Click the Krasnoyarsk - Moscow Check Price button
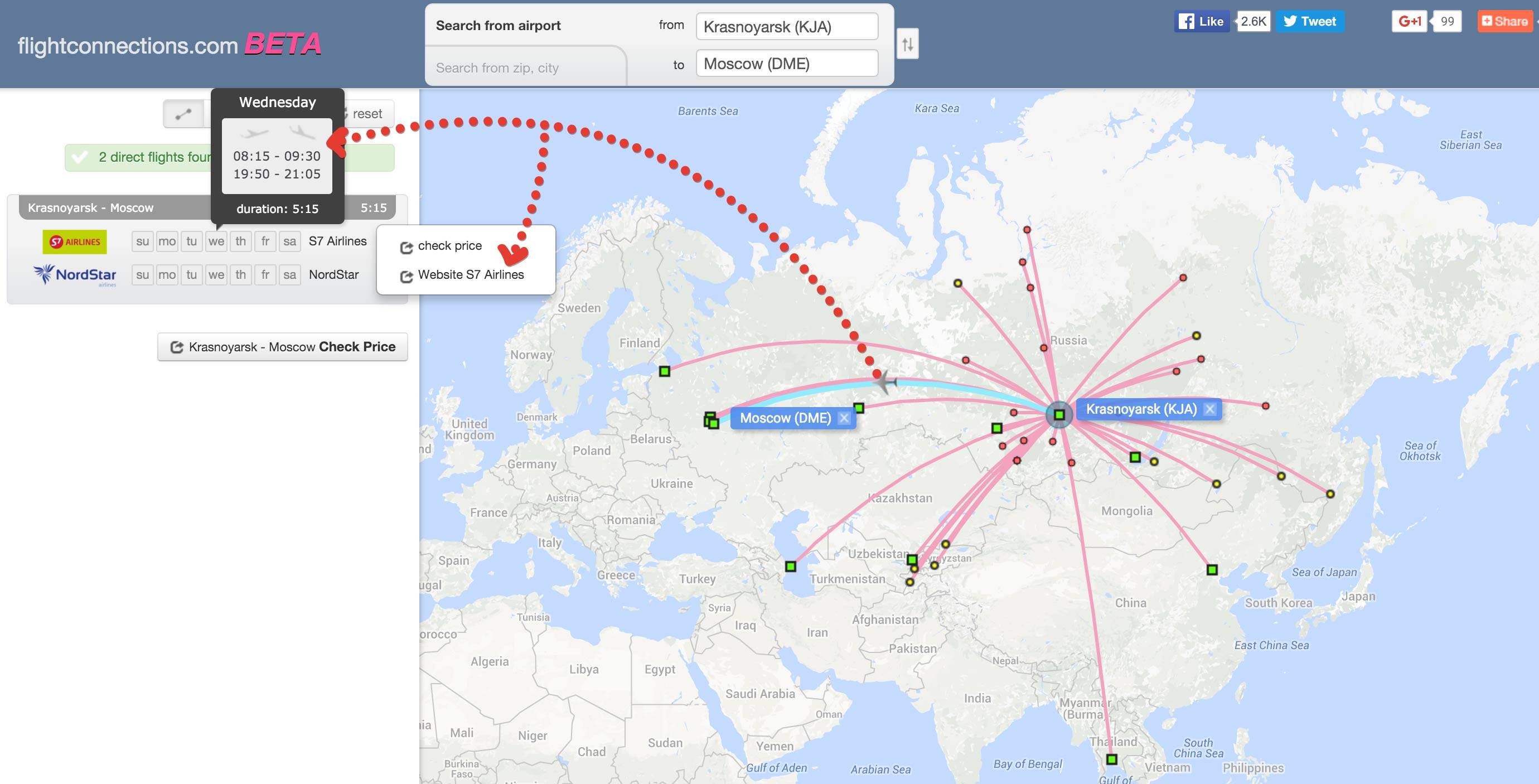This screenshot has height=784, width=1539. click(x=284, y=345)
